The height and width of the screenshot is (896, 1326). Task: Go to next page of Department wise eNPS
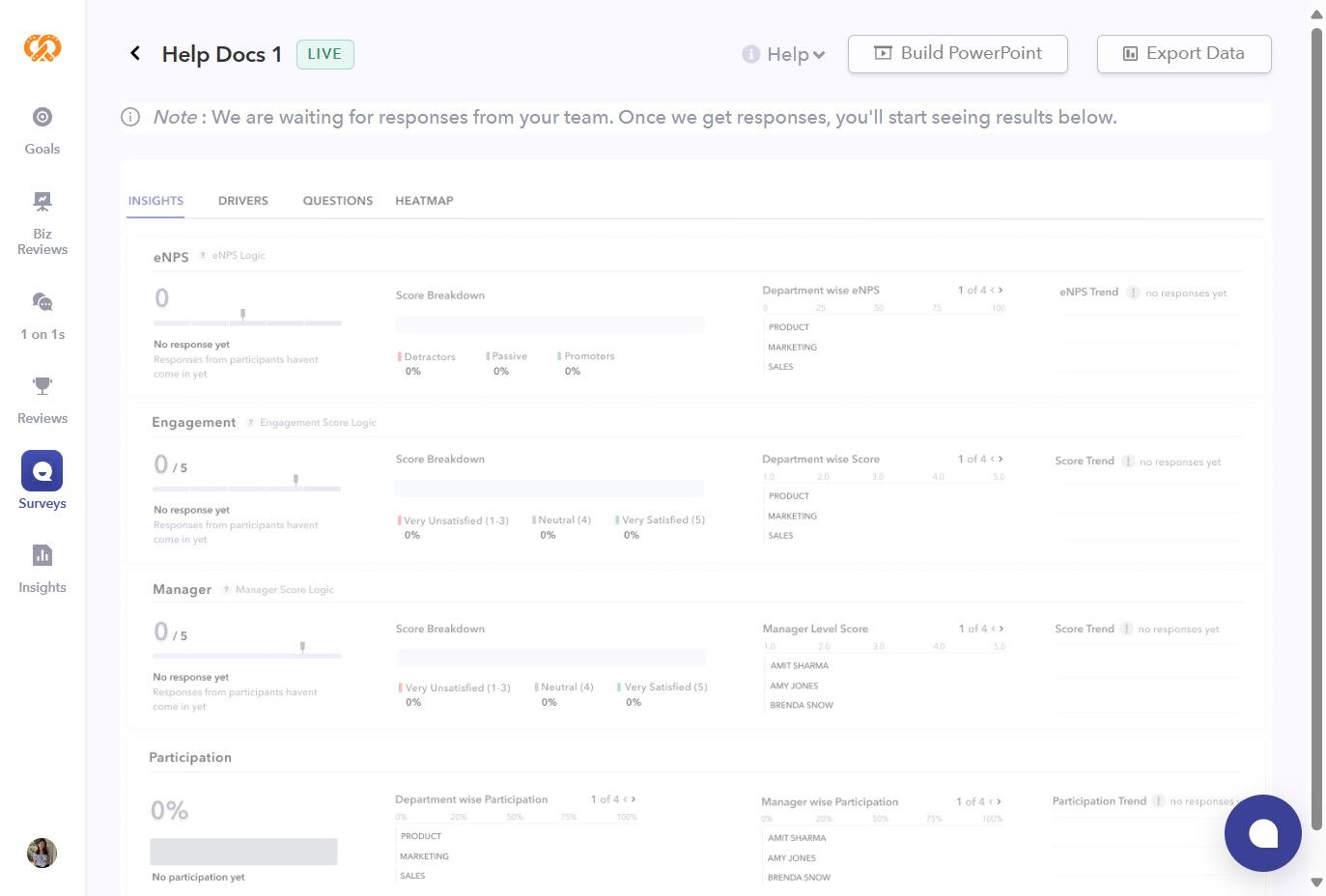1001,290
